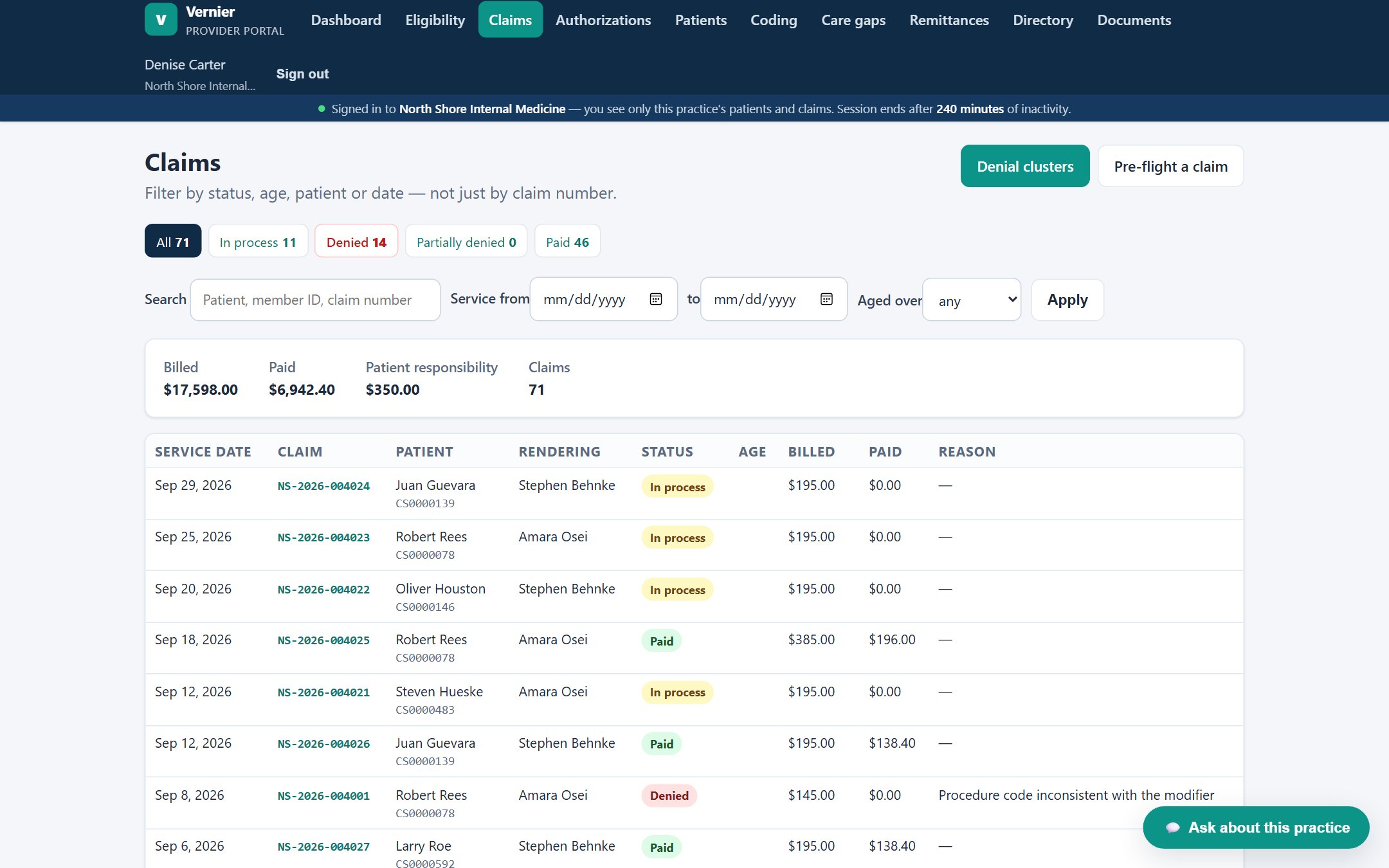Open claim NS-2026-004025
Screen dimensions: 1389x868
(323, 640)
